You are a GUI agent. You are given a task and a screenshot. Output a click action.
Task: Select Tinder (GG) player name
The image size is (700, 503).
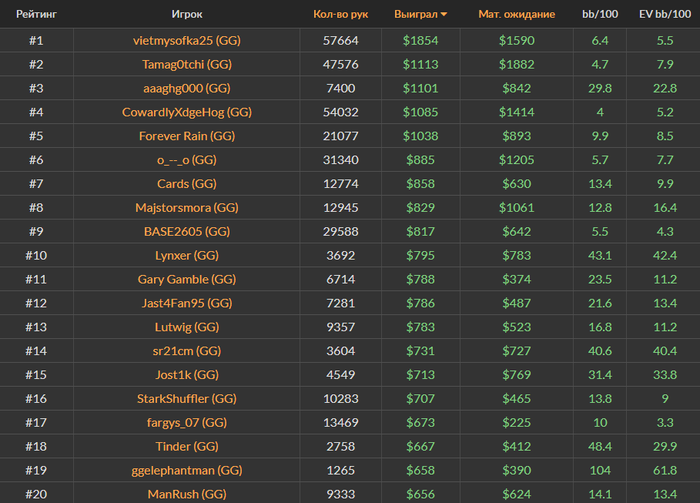pos(187,446)
